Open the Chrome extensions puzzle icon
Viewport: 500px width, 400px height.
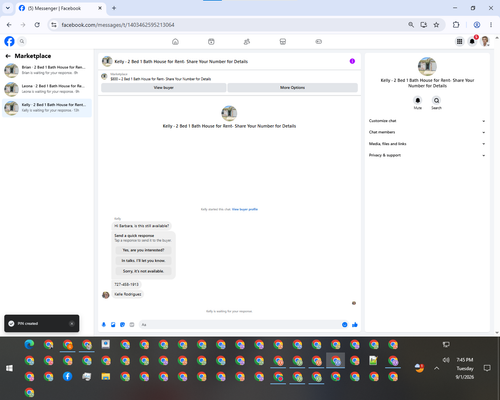[456, 25]
